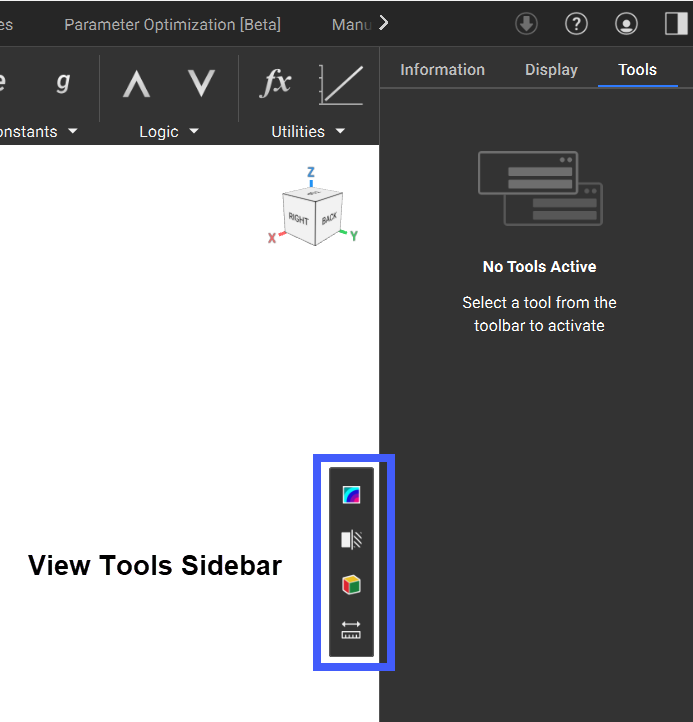The height and width of the screenshot is (722, 693).
Task: Open the field viewer color tool
Action: pyautogui.click(x=351, y=495)
